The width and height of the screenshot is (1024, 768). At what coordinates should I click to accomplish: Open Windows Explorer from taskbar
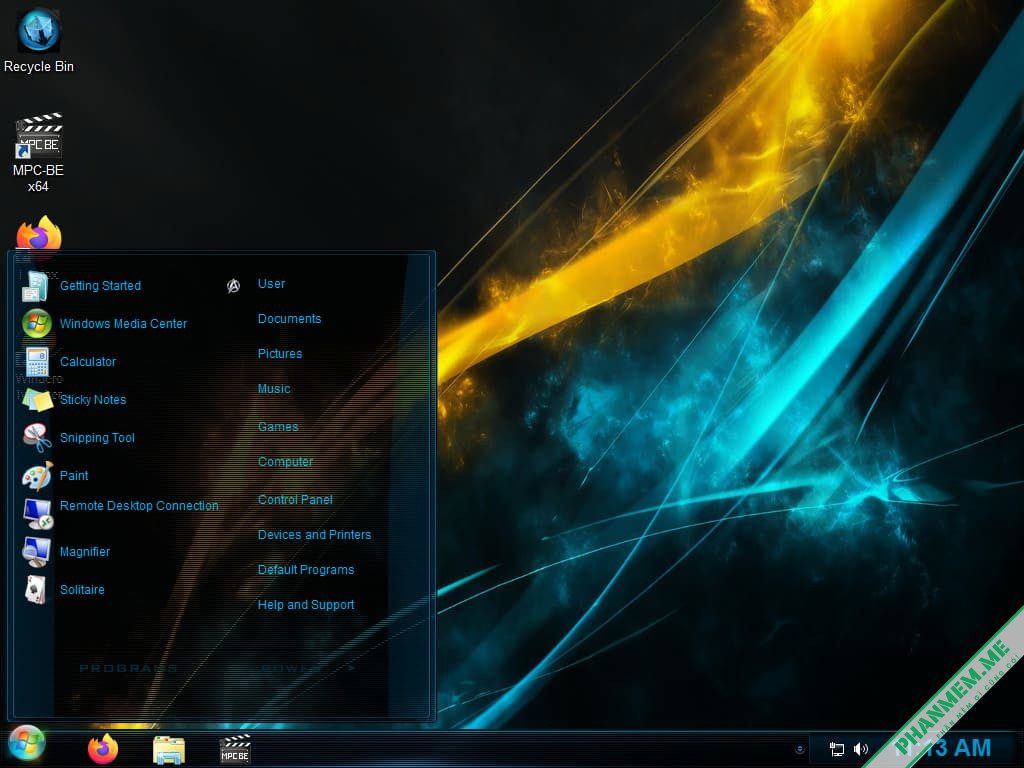168,749
